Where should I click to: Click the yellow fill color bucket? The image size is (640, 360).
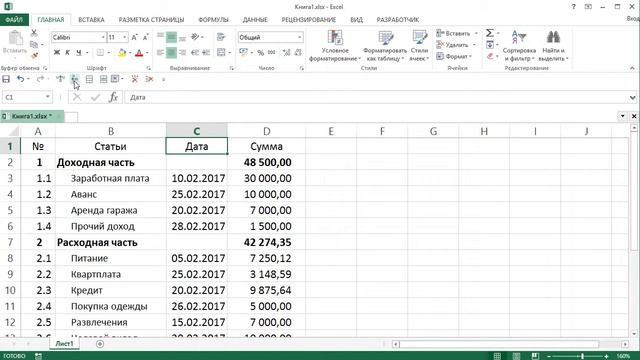click(x=122, y=52)
